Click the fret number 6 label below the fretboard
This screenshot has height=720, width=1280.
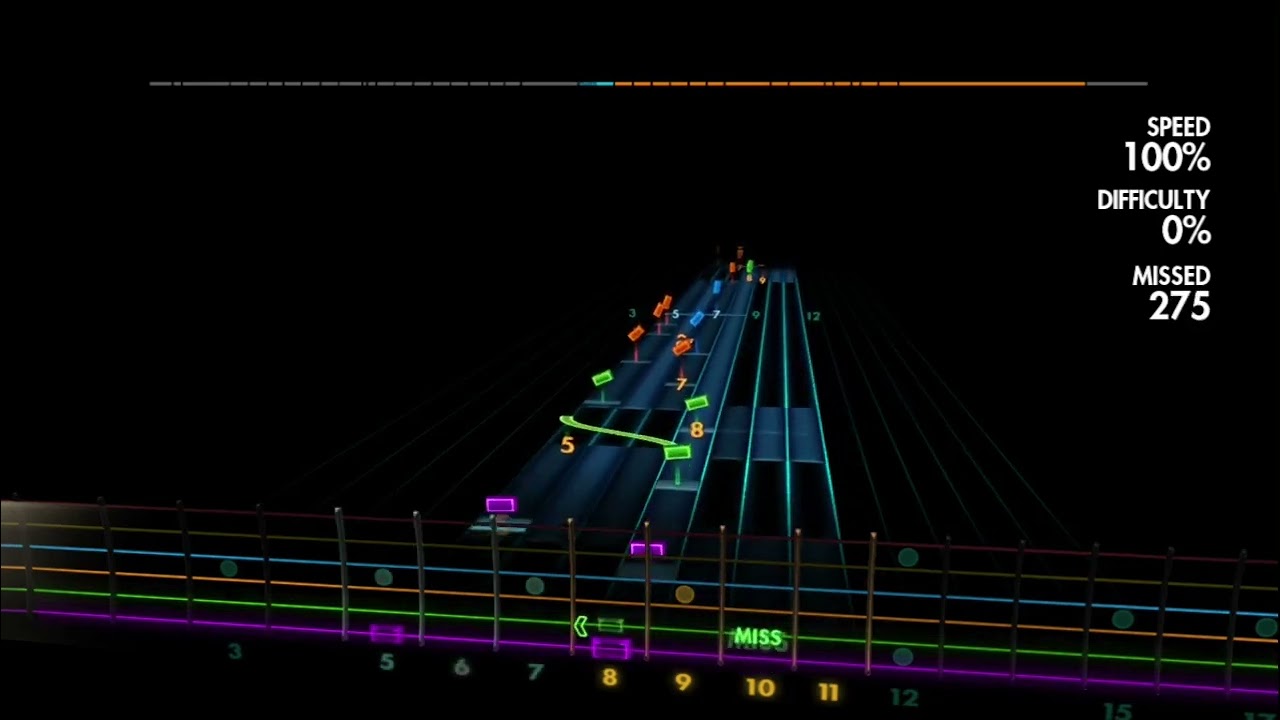[461, 667]
